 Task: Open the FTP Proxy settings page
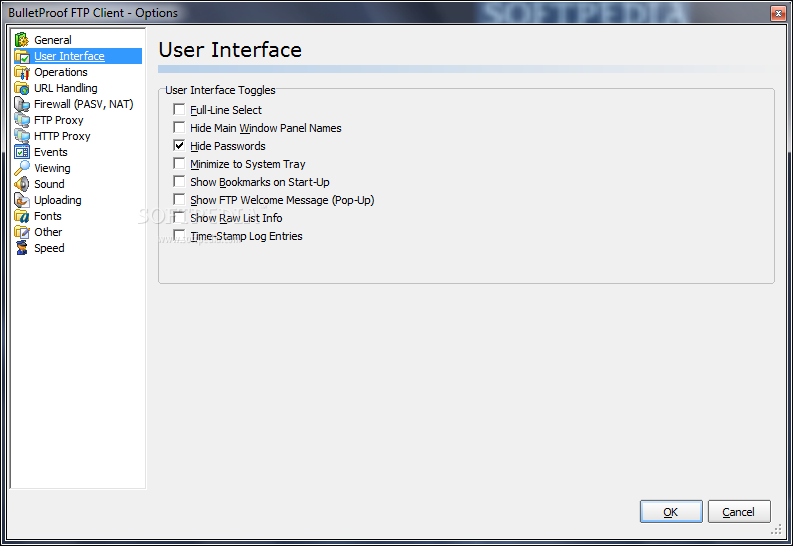coord(59,120)
